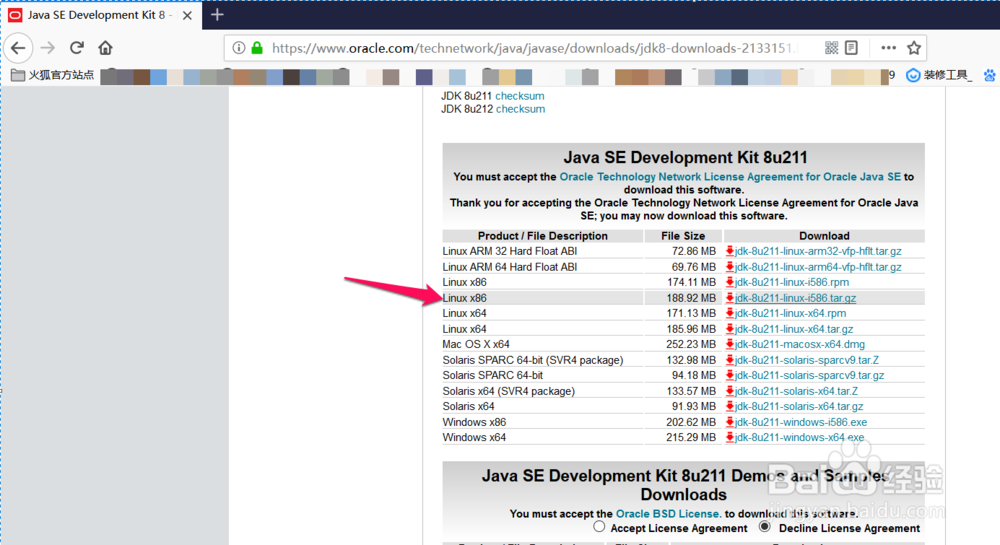Click the forward navigation arrow
This screenshot has width=1000, height=545.
(48, 48)
